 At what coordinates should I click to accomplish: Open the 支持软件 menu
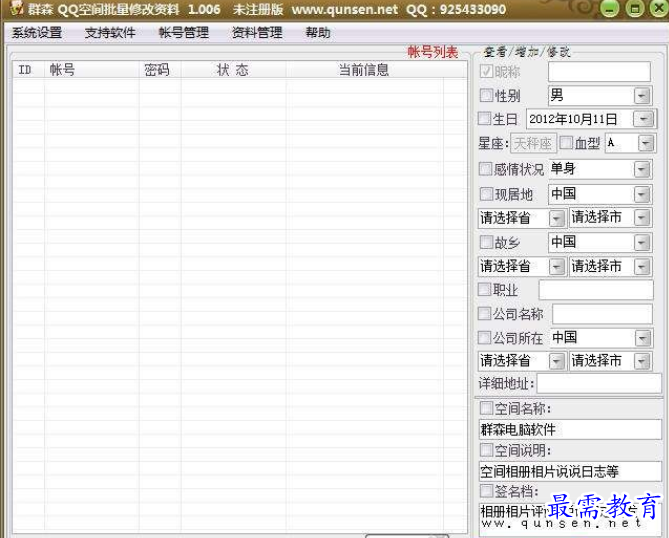[110, 32]
